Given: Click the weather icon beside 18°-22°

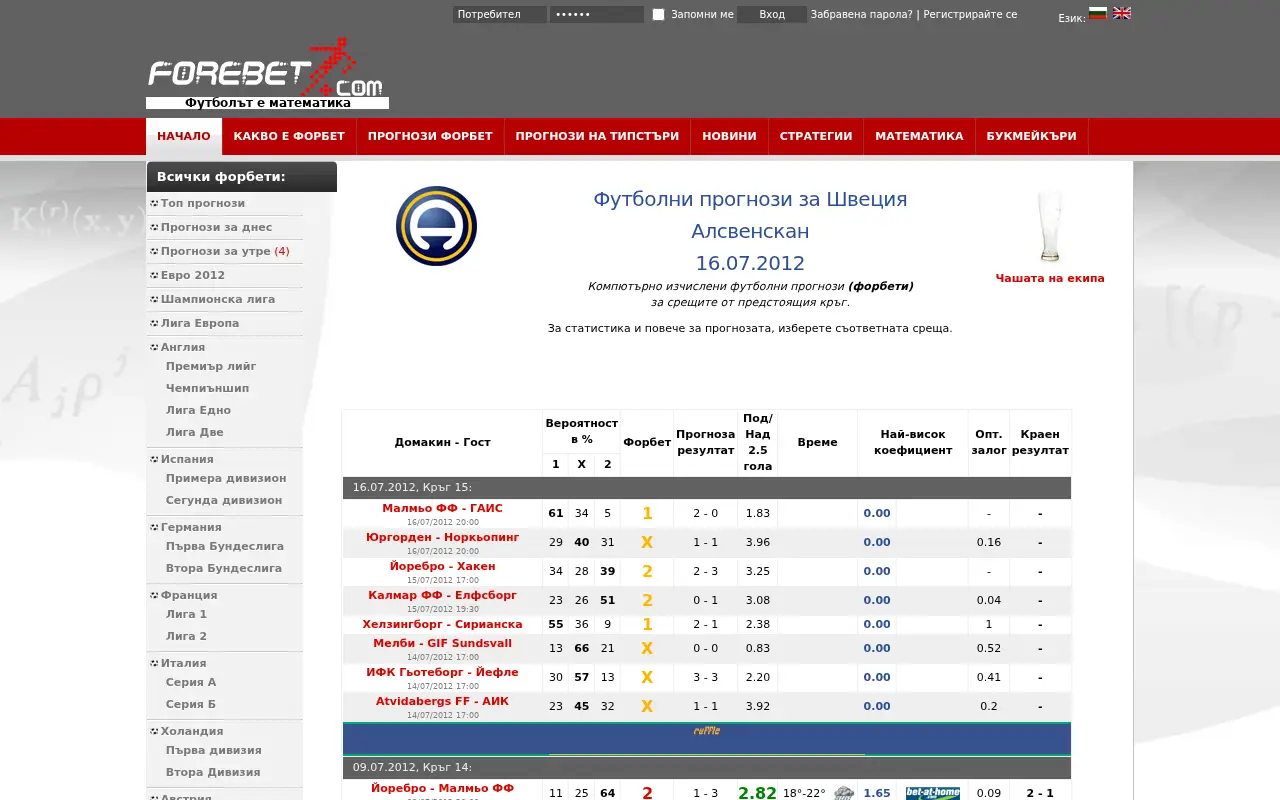Looking at the screenshot, I should (x=844, y=793).
